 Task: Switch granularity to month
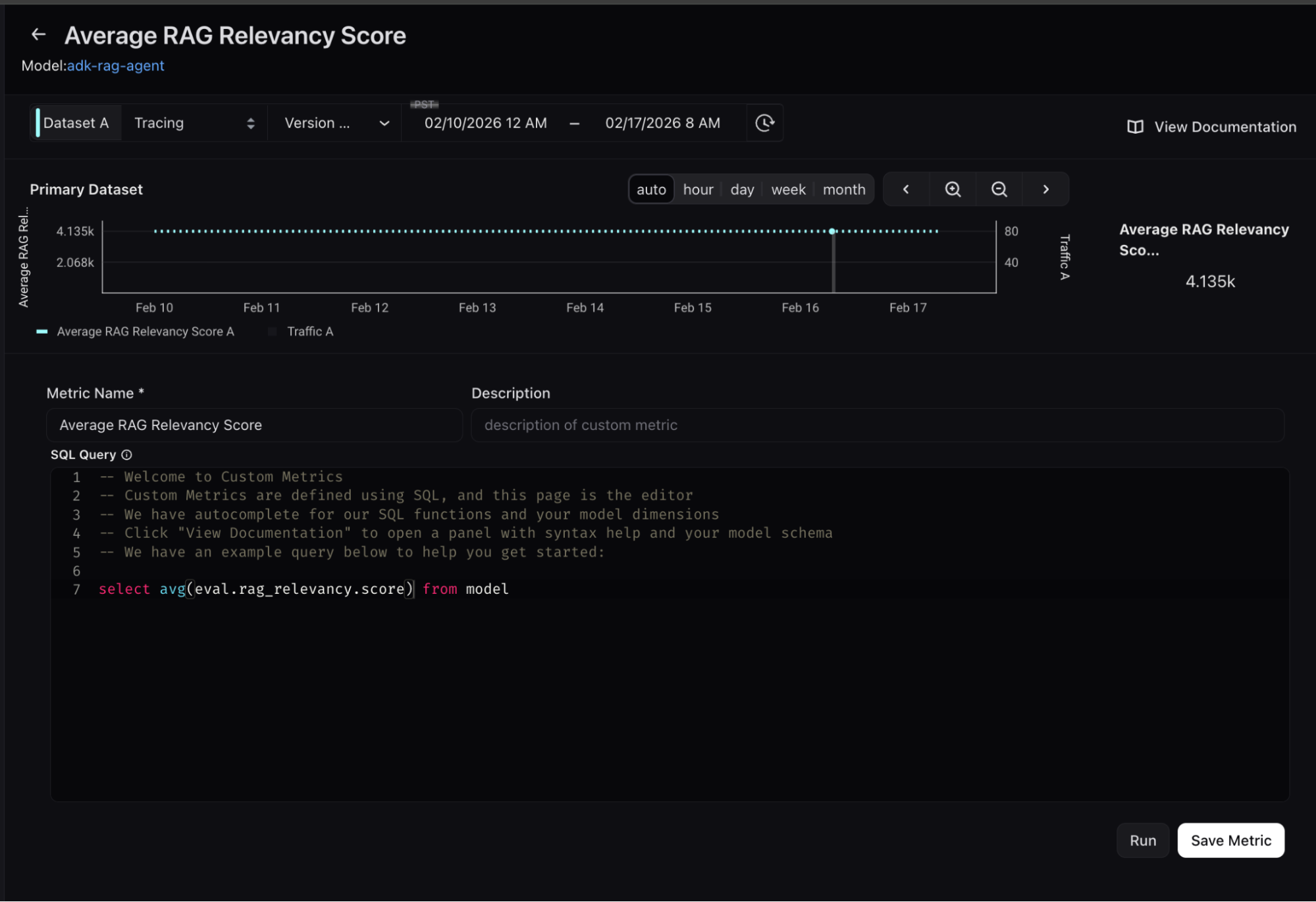tap(843, 190)
